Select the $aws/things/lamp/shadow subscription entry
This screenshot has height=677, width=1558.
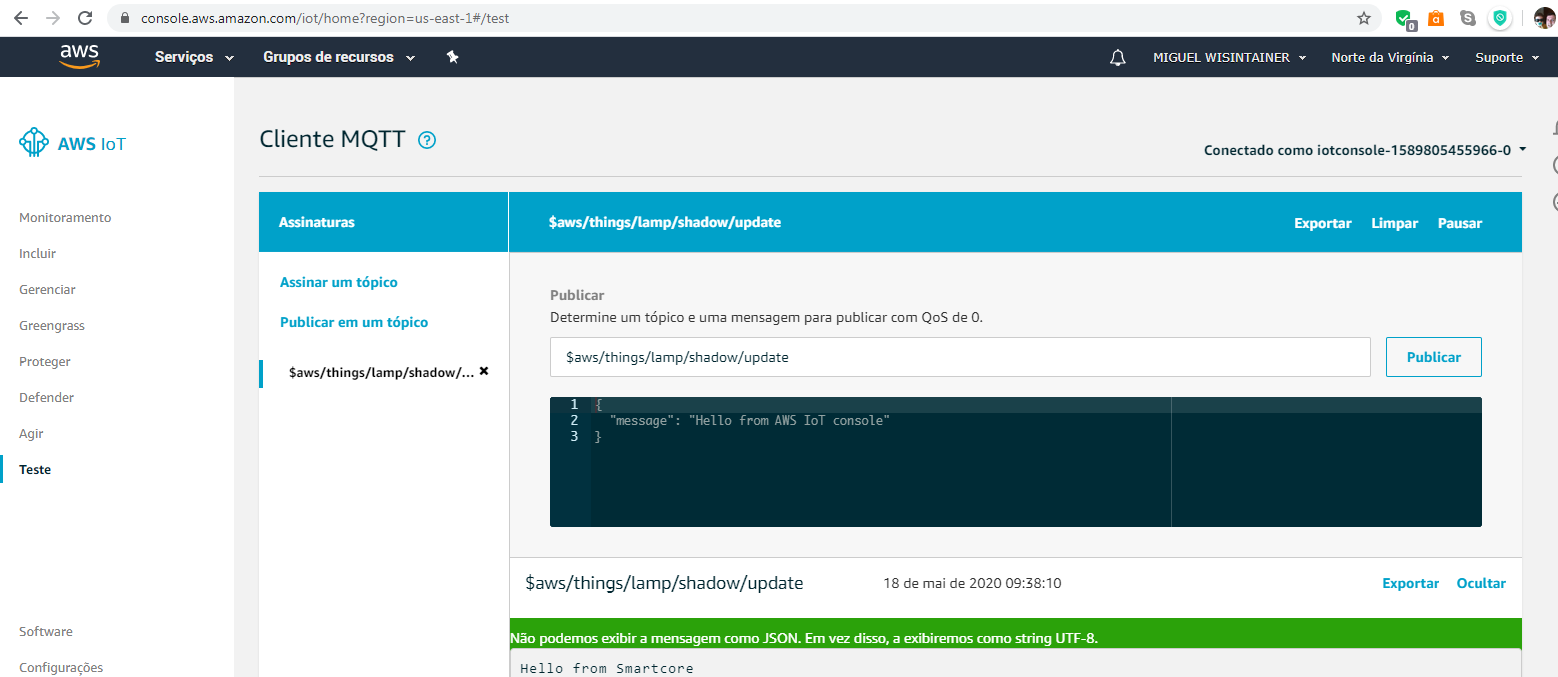[381, 372]
